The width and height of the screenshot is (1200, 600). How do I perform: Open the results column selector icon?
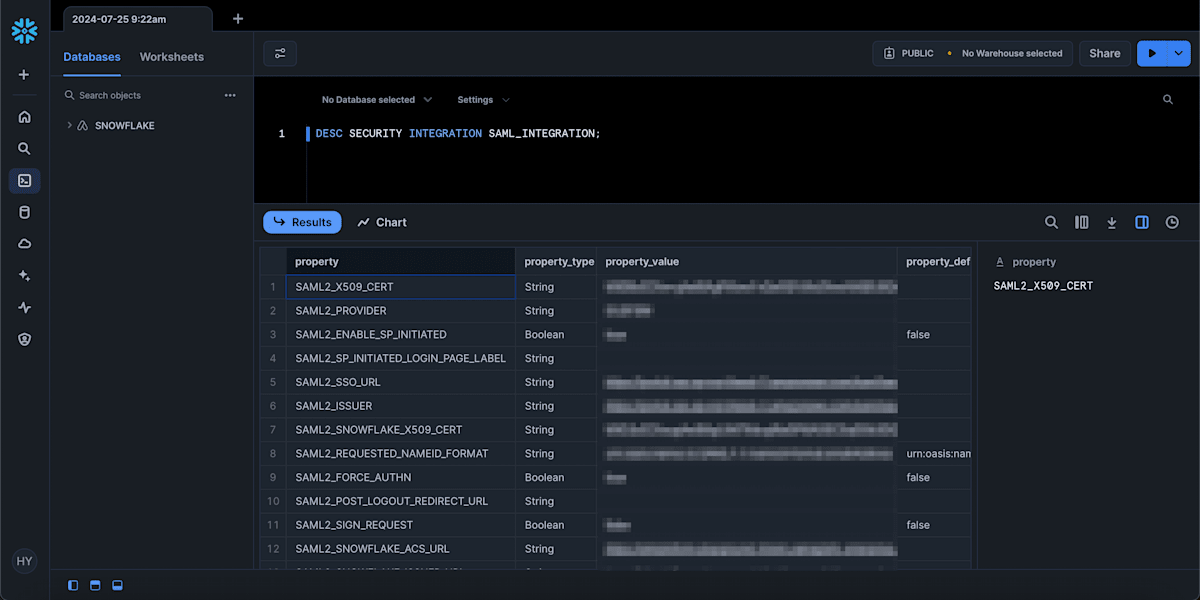coord(1081,222)
